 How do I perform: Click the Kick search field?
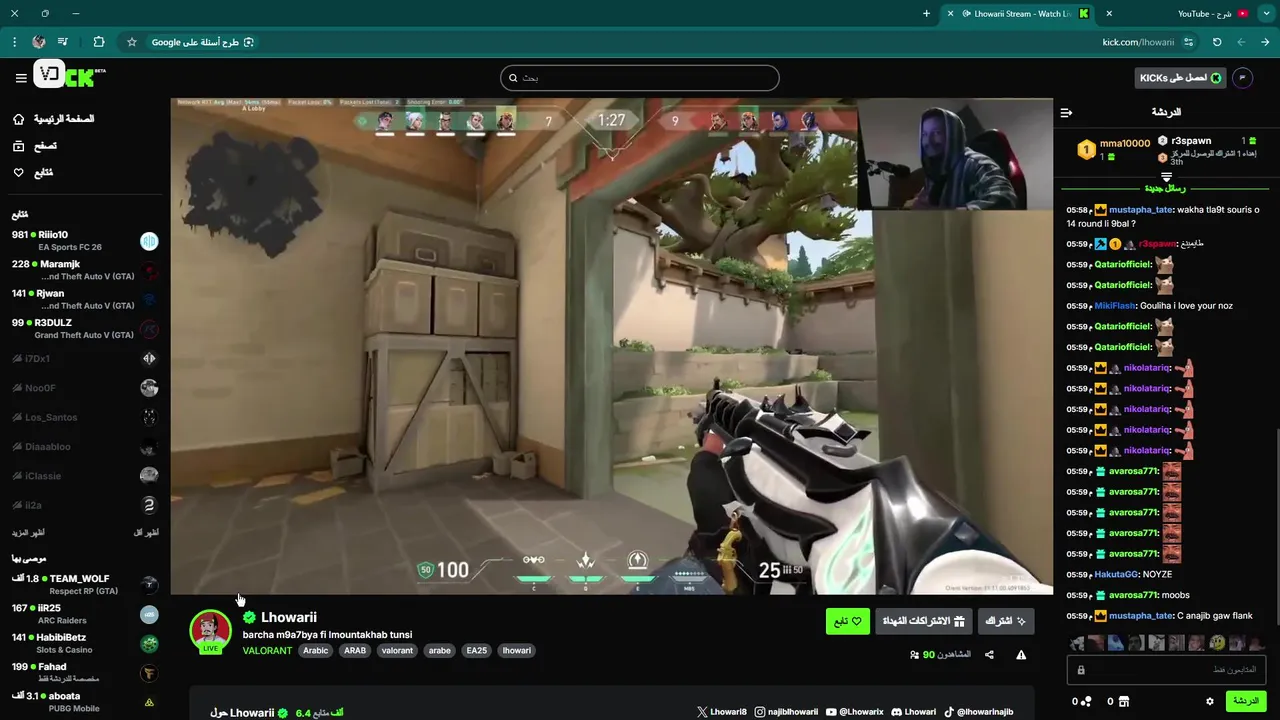pyautogui.click(x=640, y=78)
